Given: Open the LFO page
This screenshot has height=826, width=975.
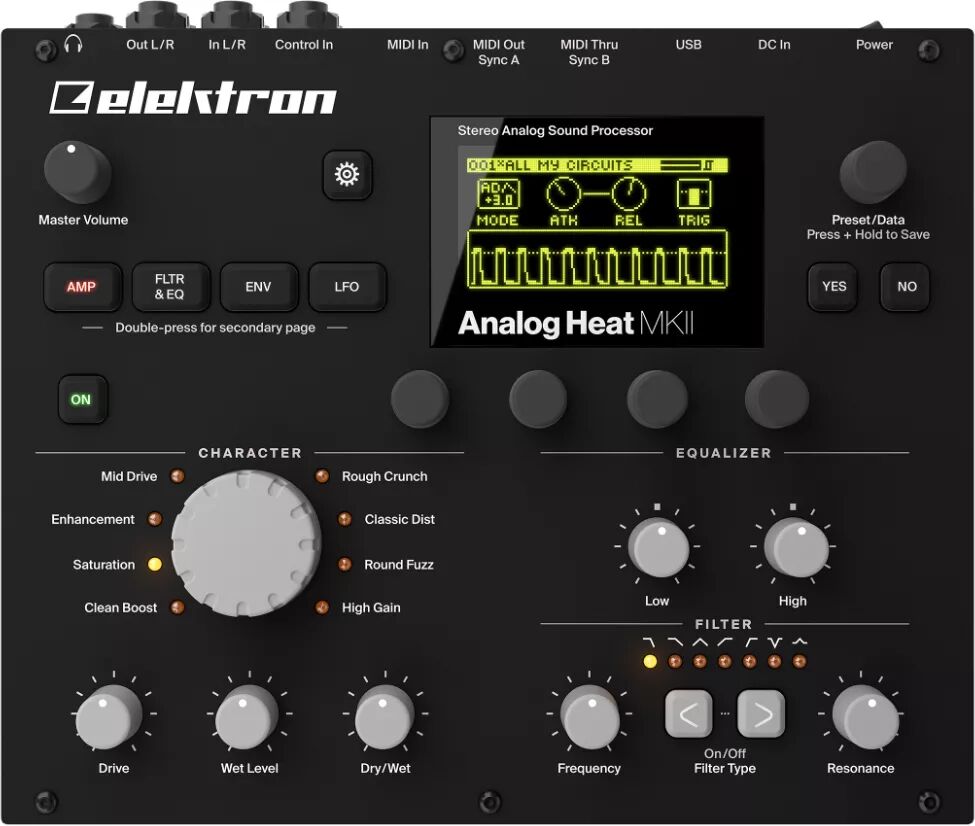Looking at the screenshot, I should click(x=346, y=287).
